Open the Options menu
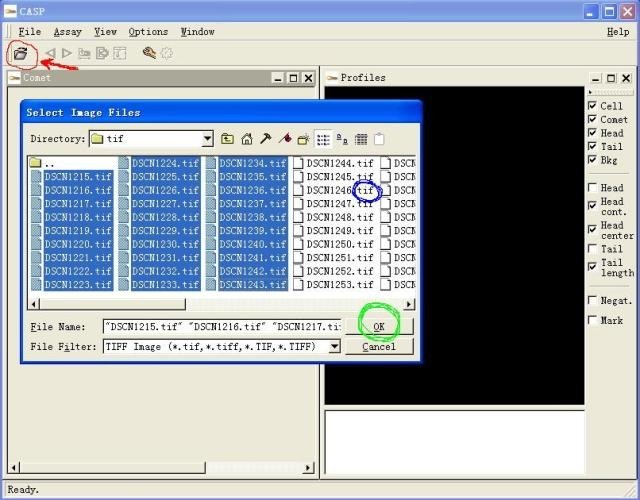Image resolution: width=640 pixels, height=500 pixels. click(148, 32)
